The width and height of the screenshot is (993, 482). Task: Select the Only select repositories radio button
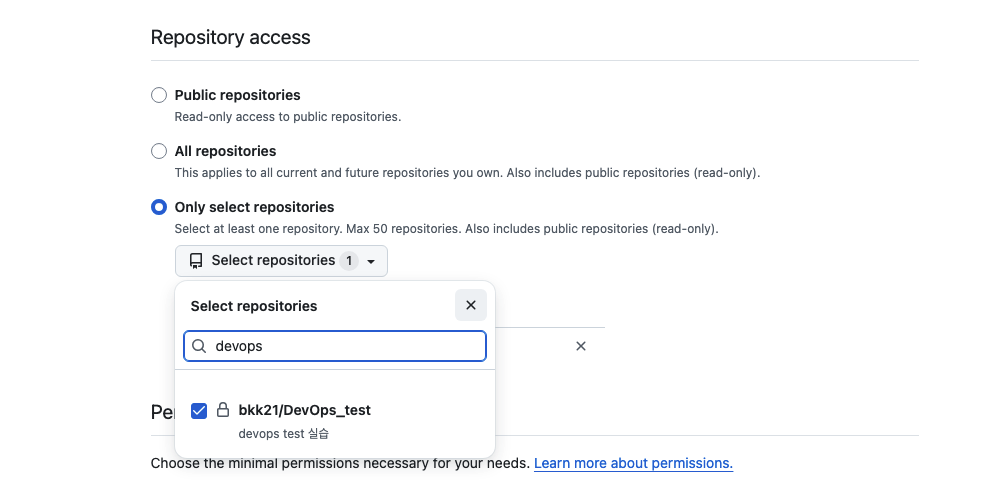[159, 207]
